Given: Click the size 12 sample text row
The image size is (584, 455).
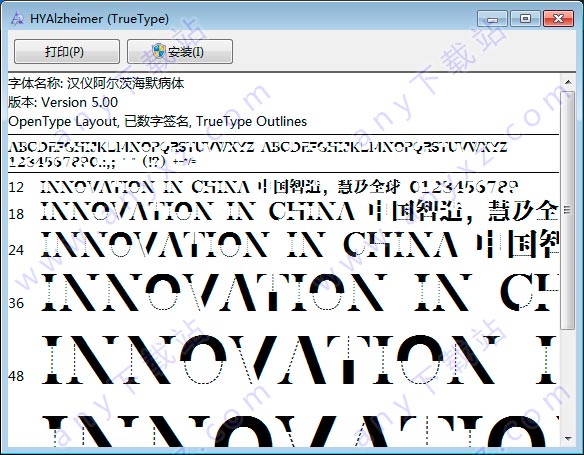Looking at the screenshot, I should pos(279,187).
